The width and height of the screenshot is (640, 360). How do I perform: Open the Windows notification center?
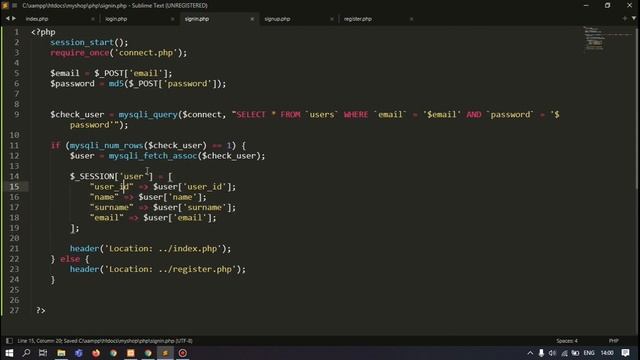pos(625,353)
